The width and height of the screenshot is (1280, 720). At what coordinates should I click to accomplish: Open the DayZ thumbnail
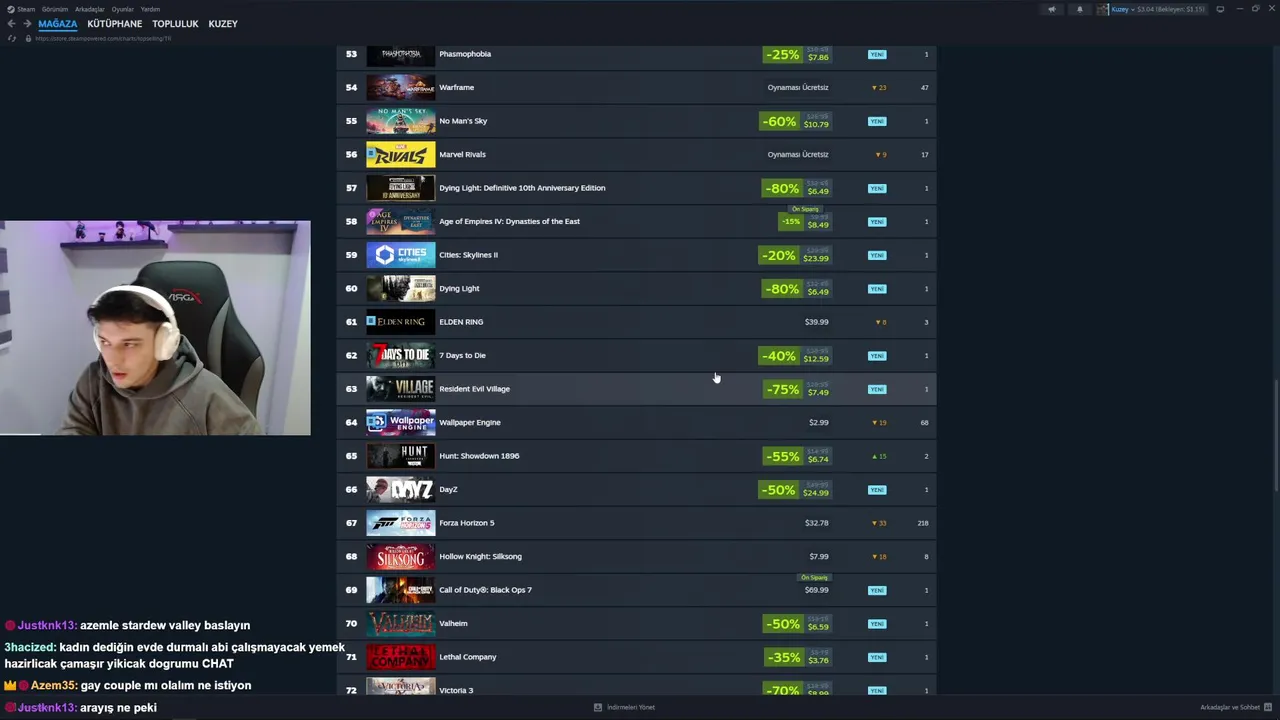click(400, 489)
